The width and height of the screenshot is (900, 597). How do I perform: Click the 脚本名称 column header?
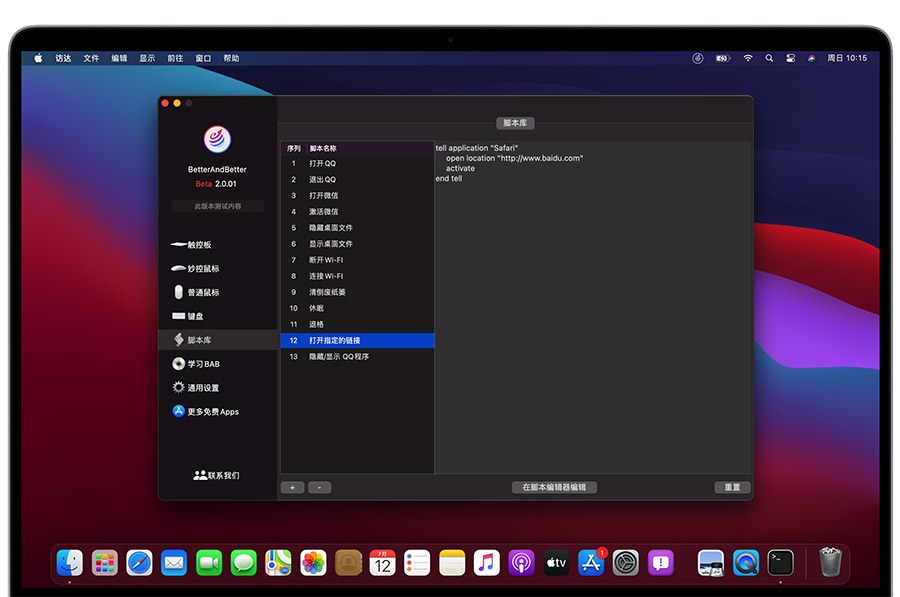pos(370,148)
